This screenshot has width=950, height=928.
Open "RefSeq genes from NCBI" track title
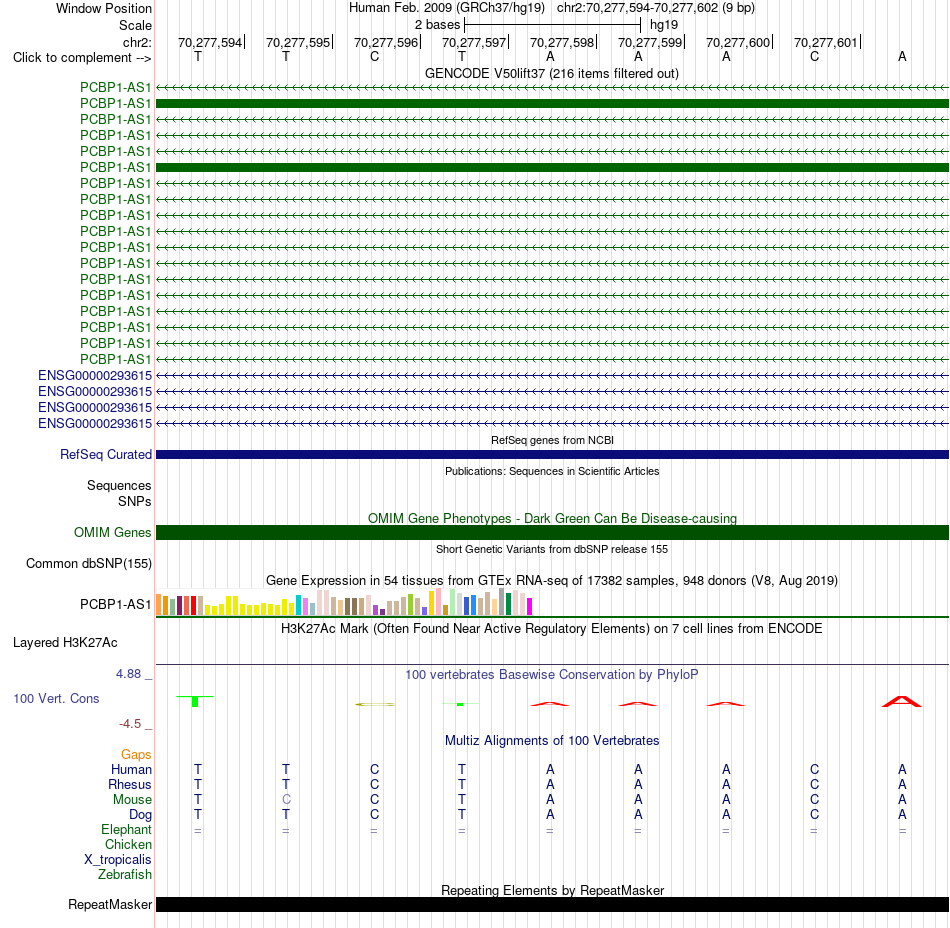(552, 440)
